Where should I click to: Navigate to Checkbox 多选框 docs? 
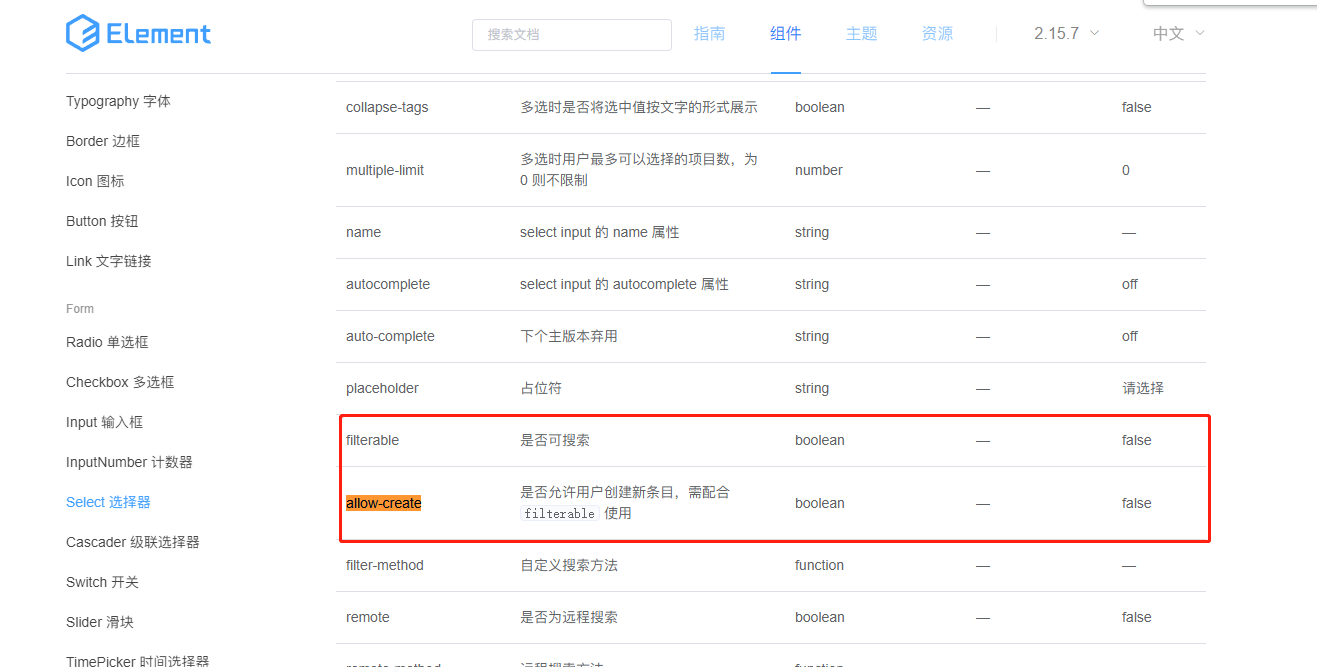point(119,381)
